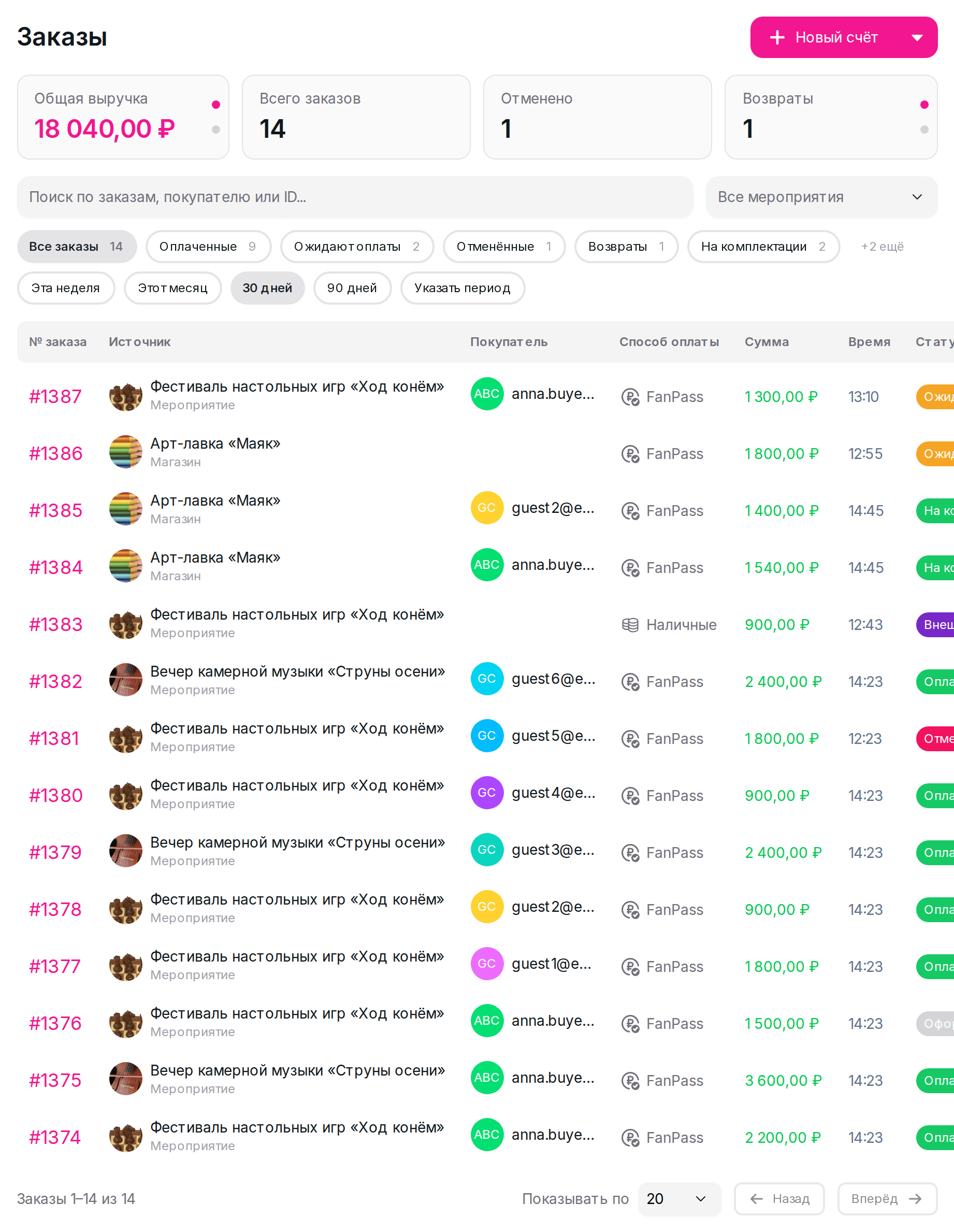Click the purple GC avatar in order #1380
Screen dimensions: 954x1232
coord(487,793)
